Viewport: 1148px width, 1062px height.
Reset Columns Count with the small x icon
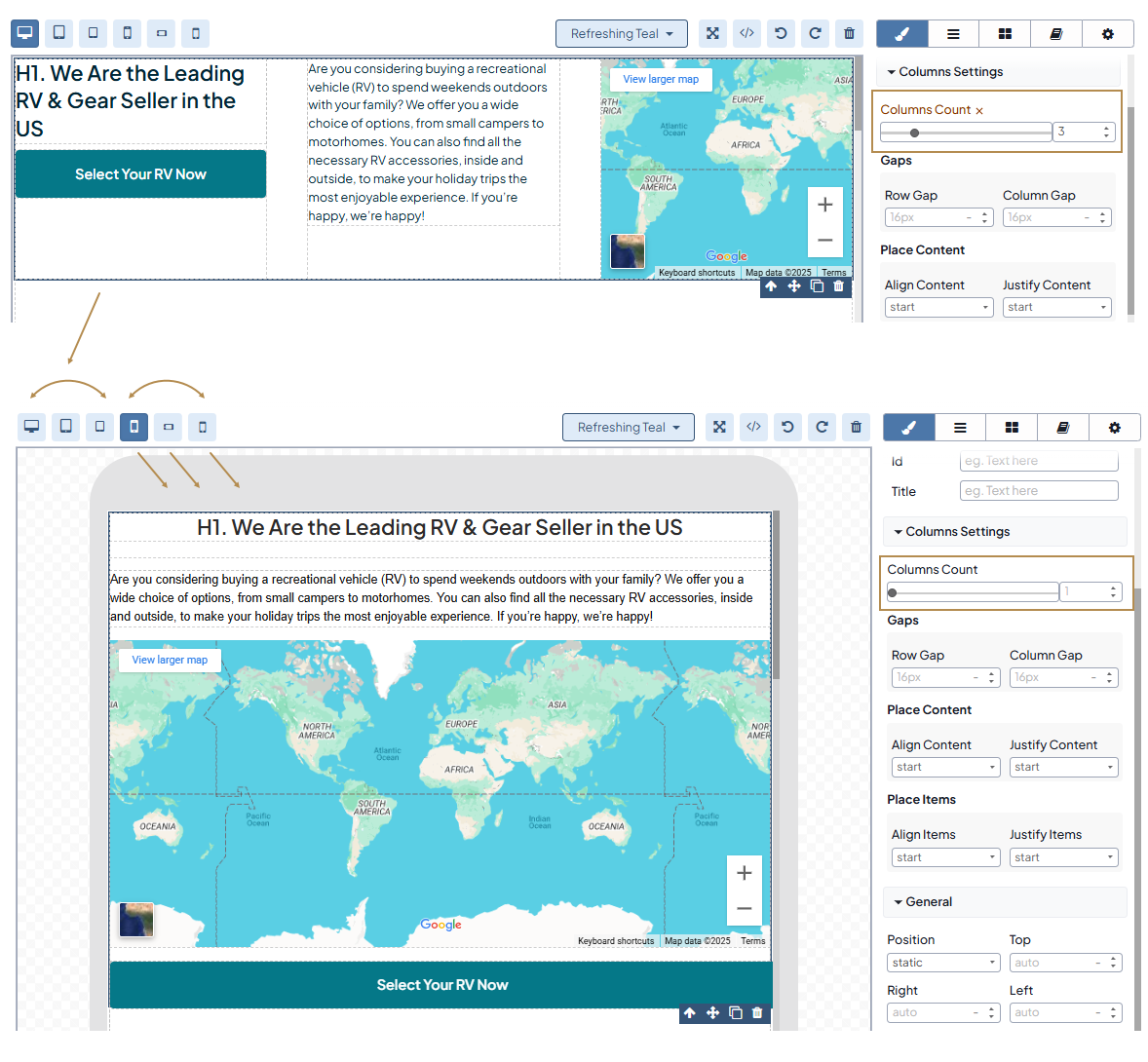tap(979, 111)
